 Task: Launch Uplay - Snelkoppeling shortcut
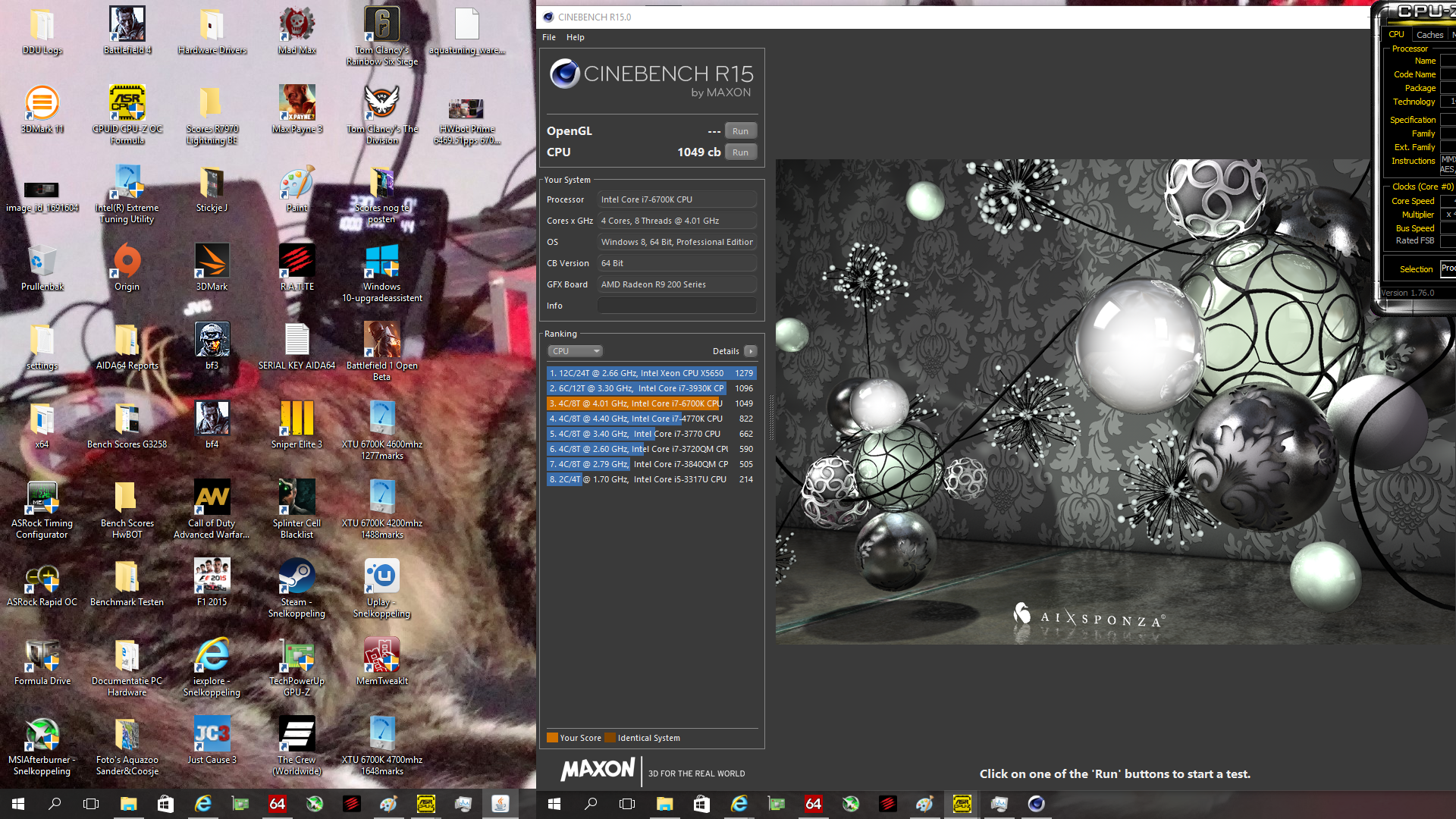[382, 587]
